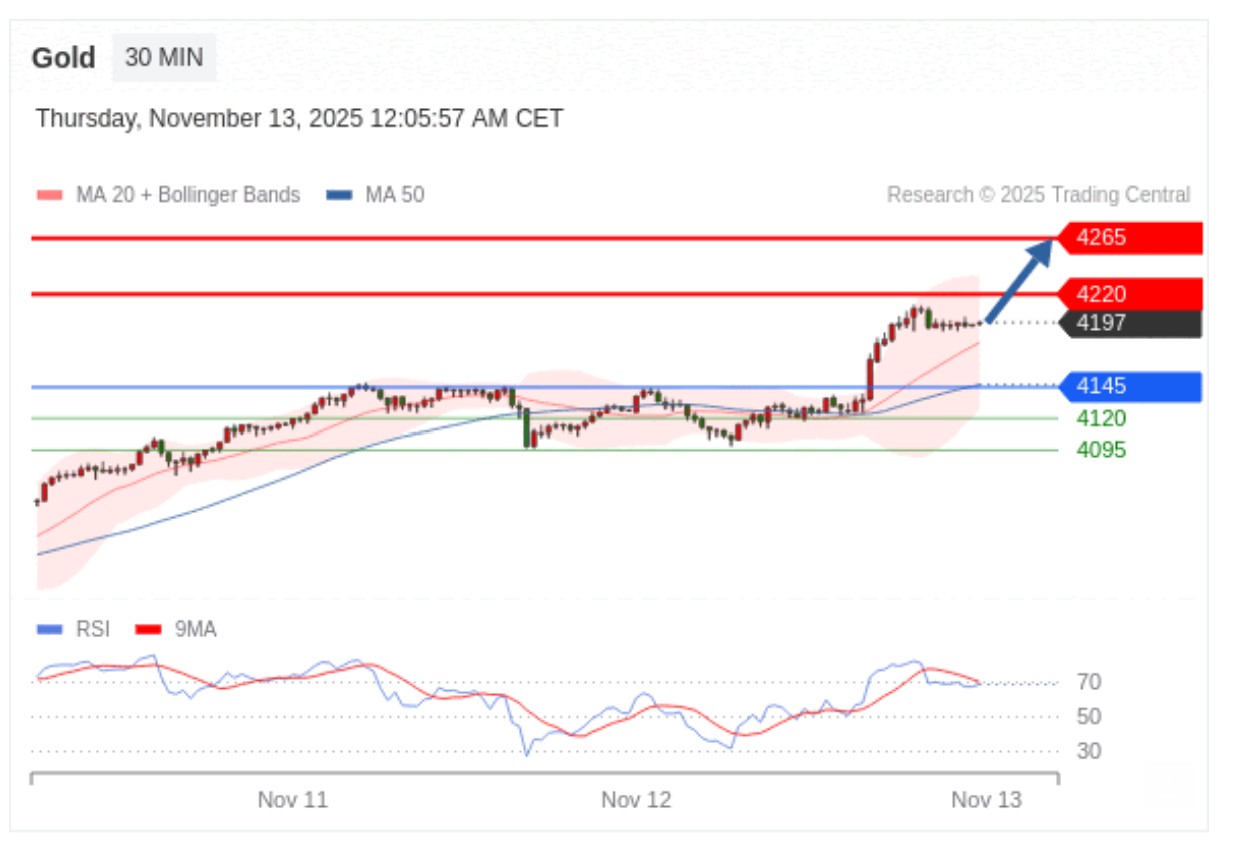Click the green 4095 support label

(1100, 450)
